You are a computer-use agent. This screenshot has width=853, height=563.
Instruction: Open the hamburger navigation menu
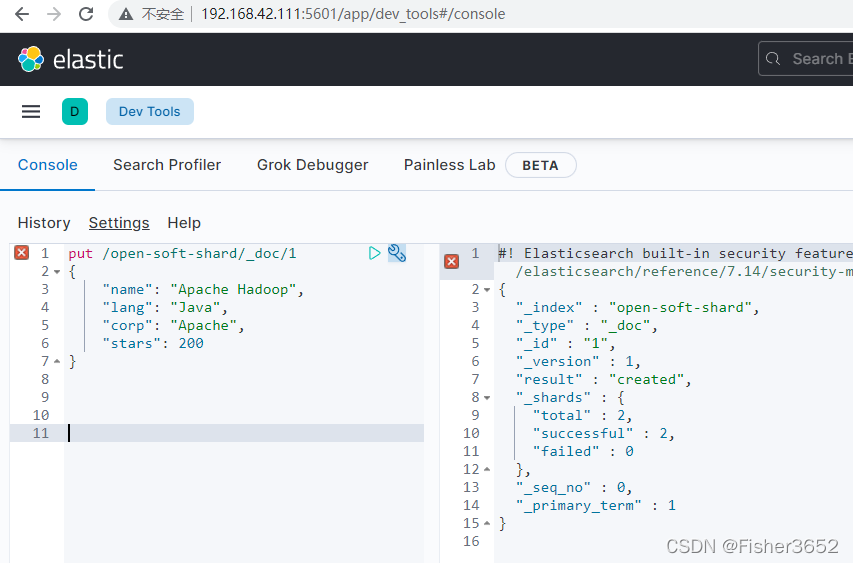point(31,112)
